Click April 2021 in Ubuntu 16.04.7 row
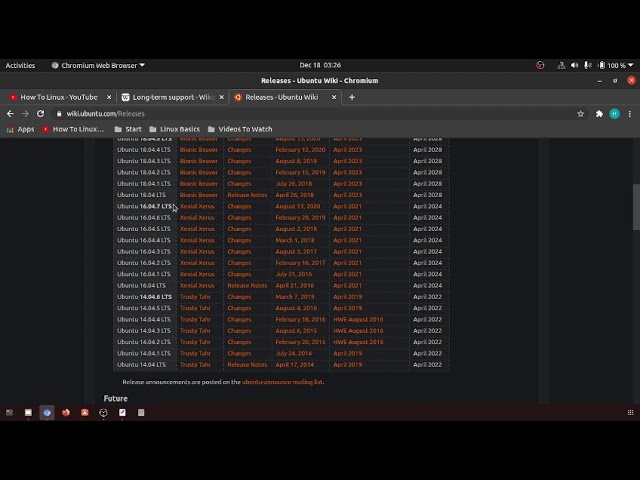This screenshot has width=640, height=480. click(x=347, y=207)
